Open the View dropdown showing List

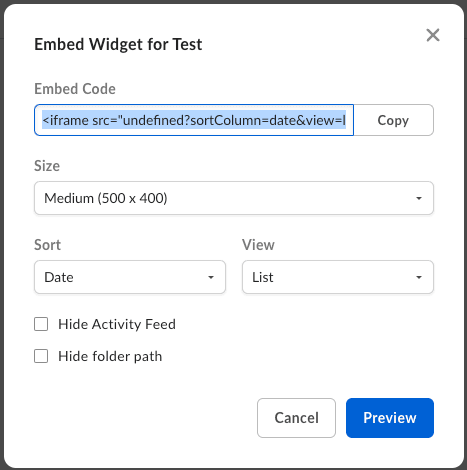[338, 277]
